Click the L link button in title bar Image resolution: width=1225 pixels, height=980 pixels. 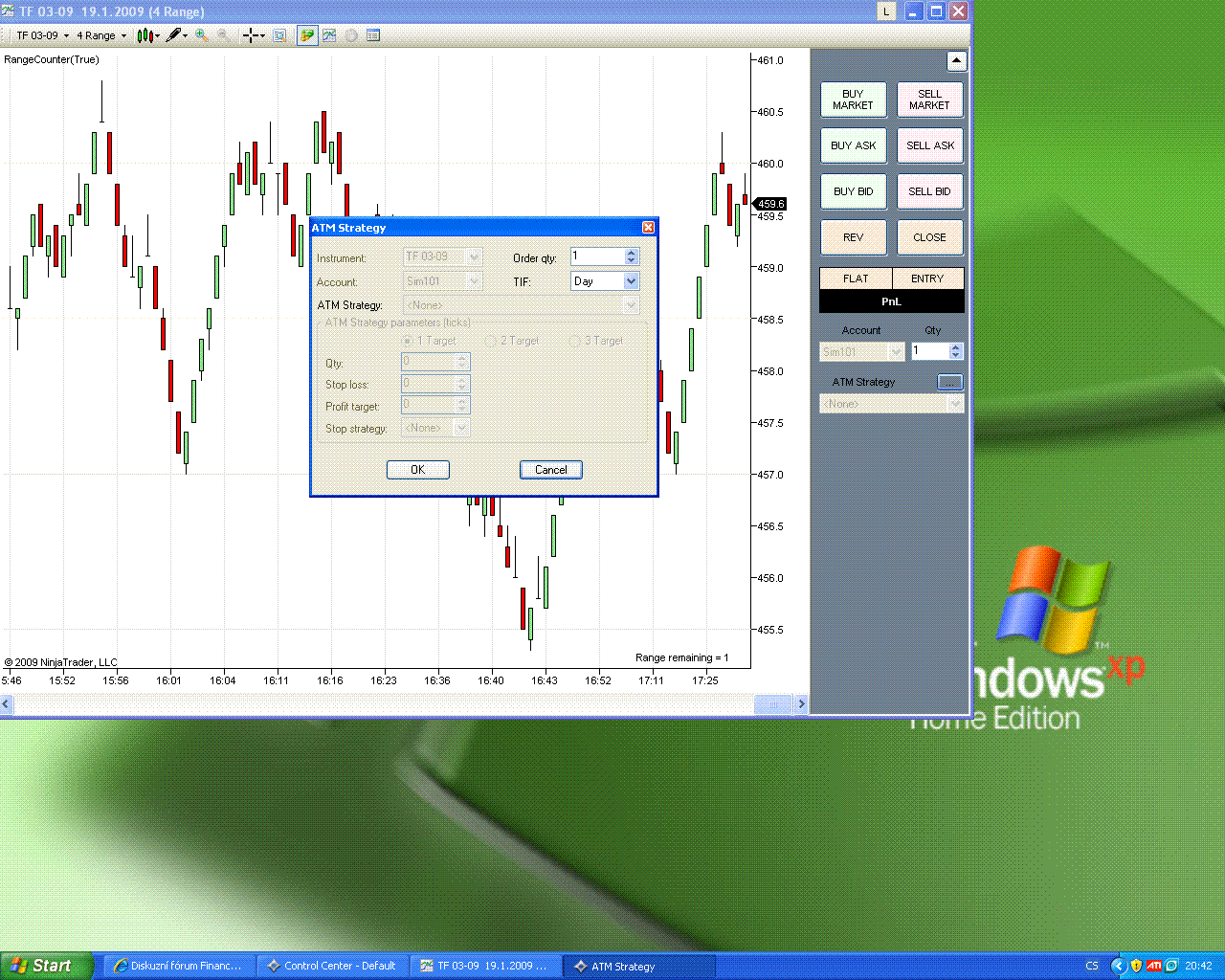click(x=886, y=11)
